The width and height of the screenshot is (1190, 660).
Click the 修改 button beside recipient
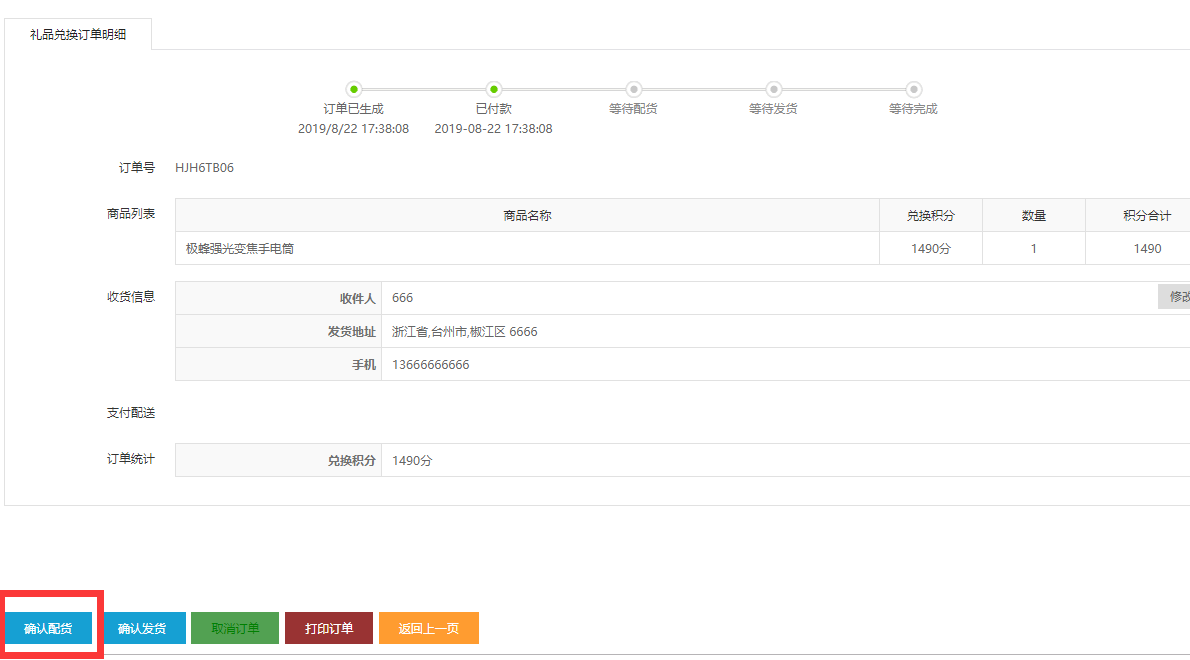click(x=1176, y=297)
